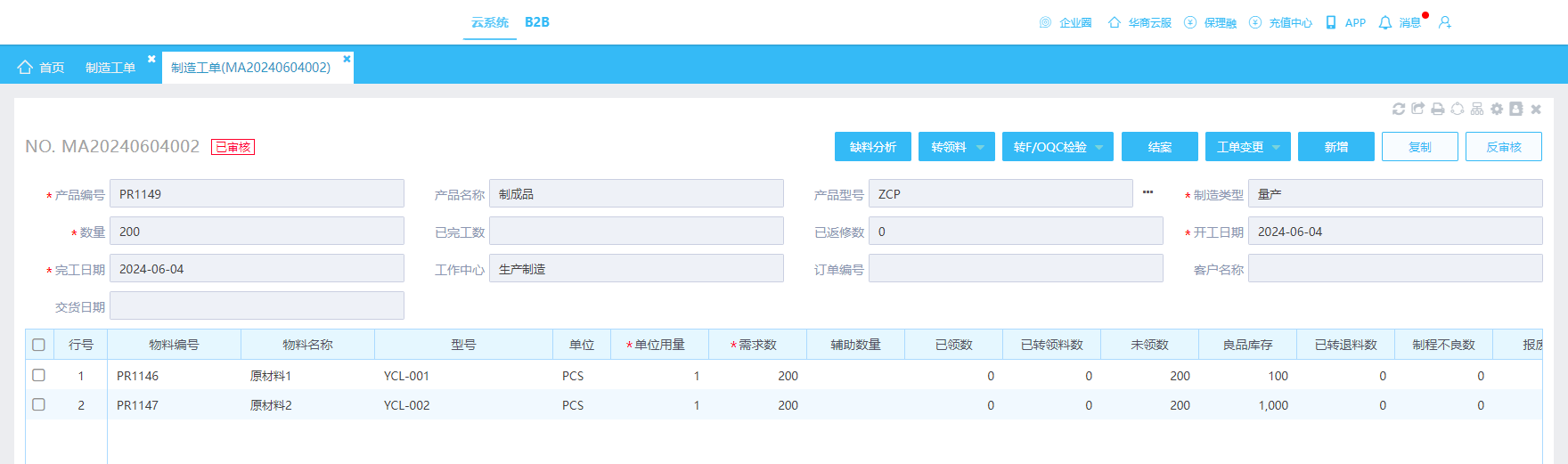Click the 完工日期 field

pos(257,269)
